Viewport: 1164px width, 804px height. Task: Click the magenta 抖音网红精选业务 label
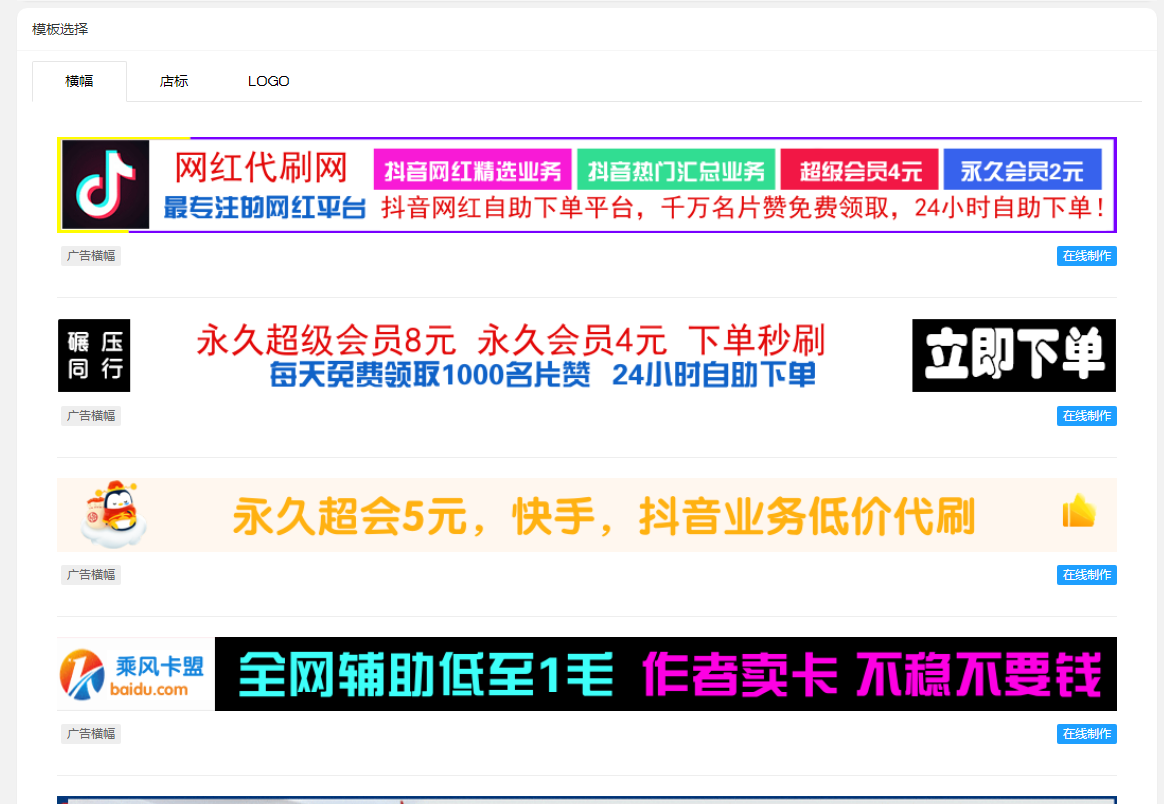point(472,170)
